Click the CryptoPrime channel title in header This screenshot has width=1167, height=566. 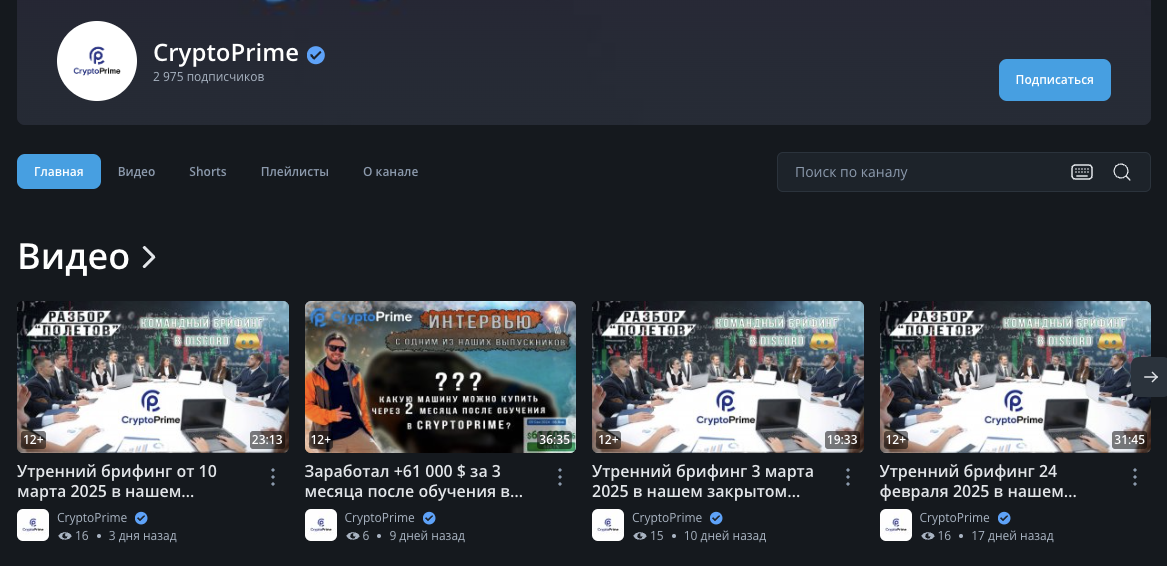click(x=226, y=53)
